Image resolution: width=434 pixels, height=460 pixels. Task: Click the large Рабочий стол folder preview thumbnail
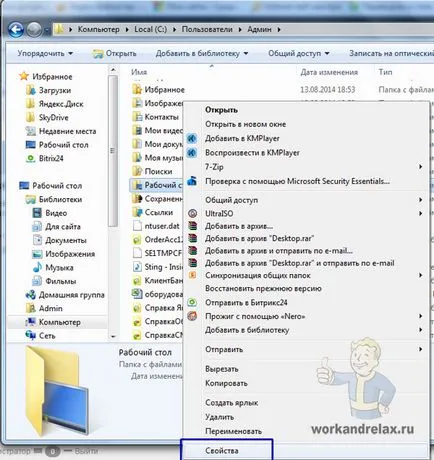click(x=57, y=392)
